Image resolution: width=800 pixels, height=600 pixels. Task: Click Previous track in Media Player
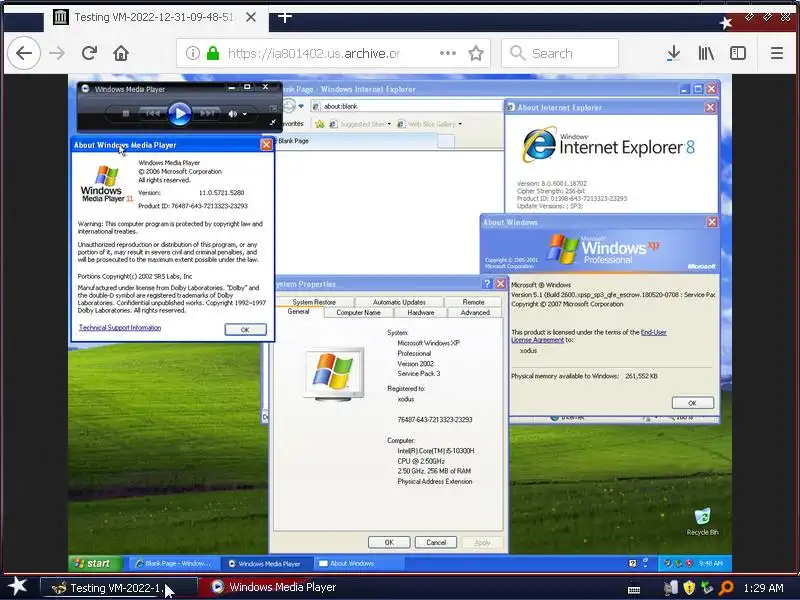(x=152, y=113)
